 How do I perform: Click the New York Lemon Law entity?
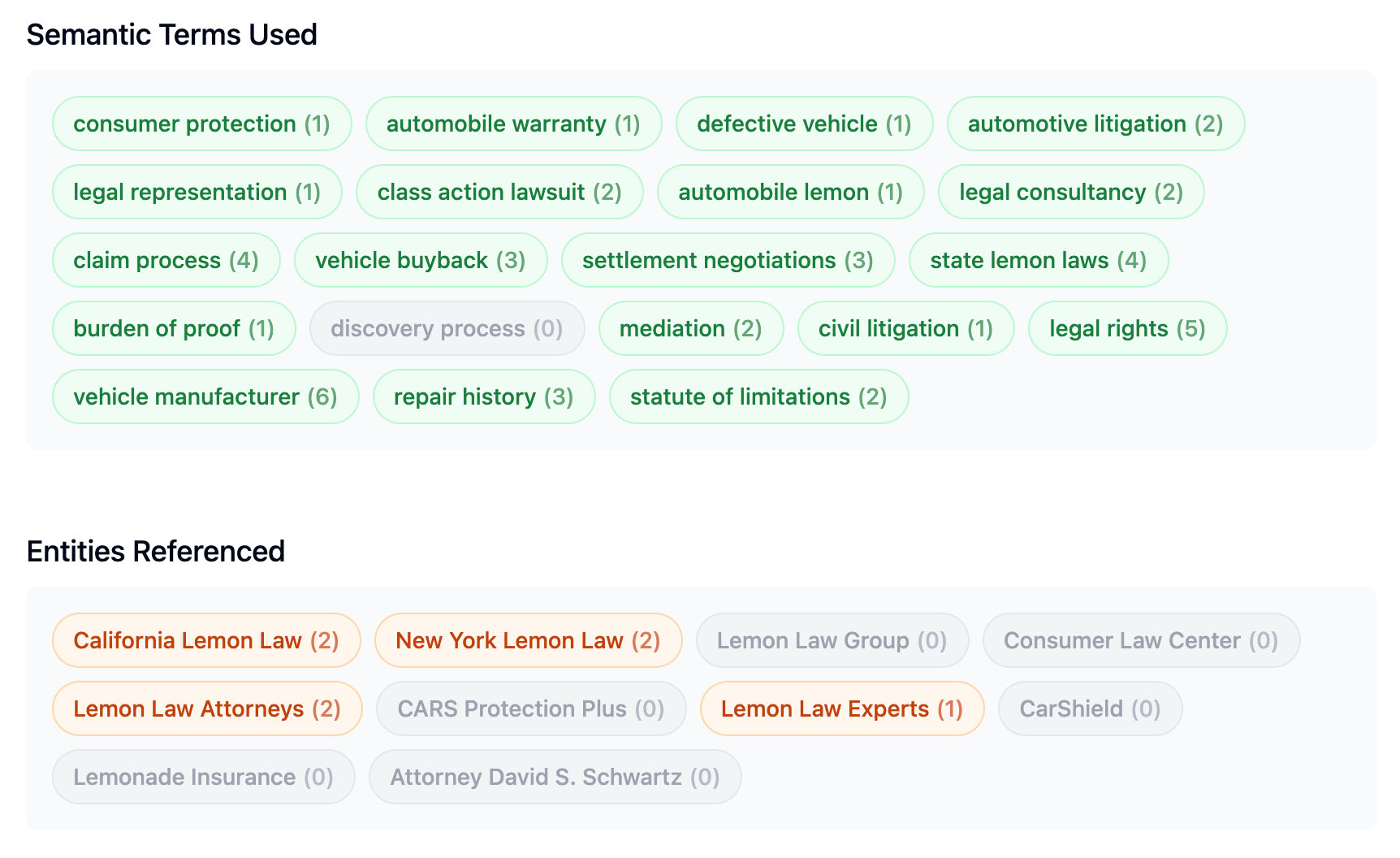[528, 640]
